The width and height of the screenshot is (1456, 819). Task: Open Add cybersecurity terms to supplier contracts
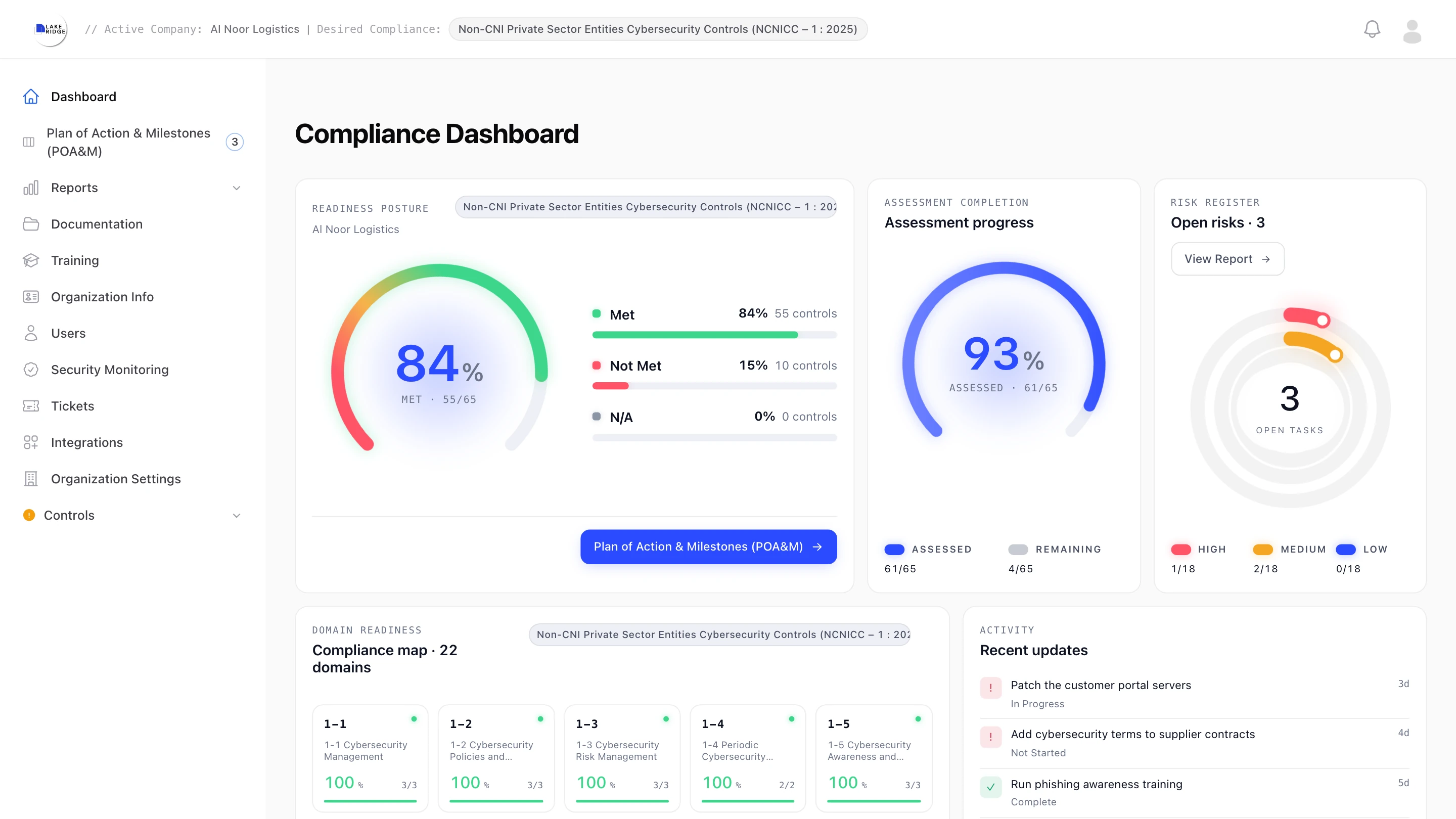click(1194, 743)
